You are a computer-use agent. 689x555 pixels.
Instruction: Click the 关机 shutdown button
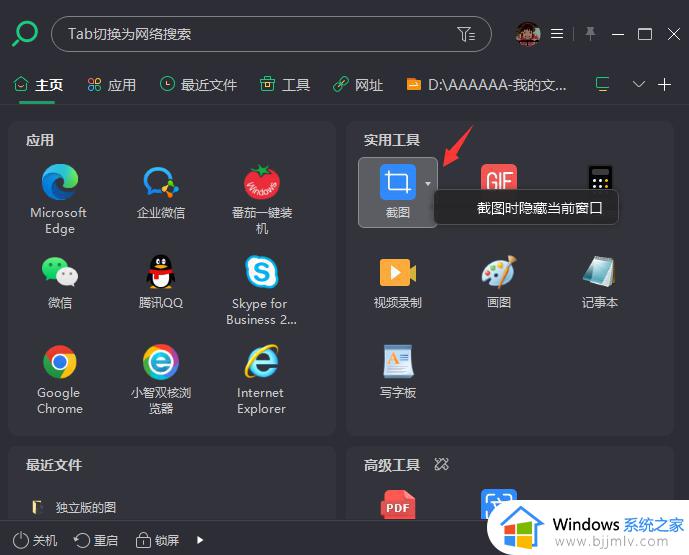click(35, 540)
